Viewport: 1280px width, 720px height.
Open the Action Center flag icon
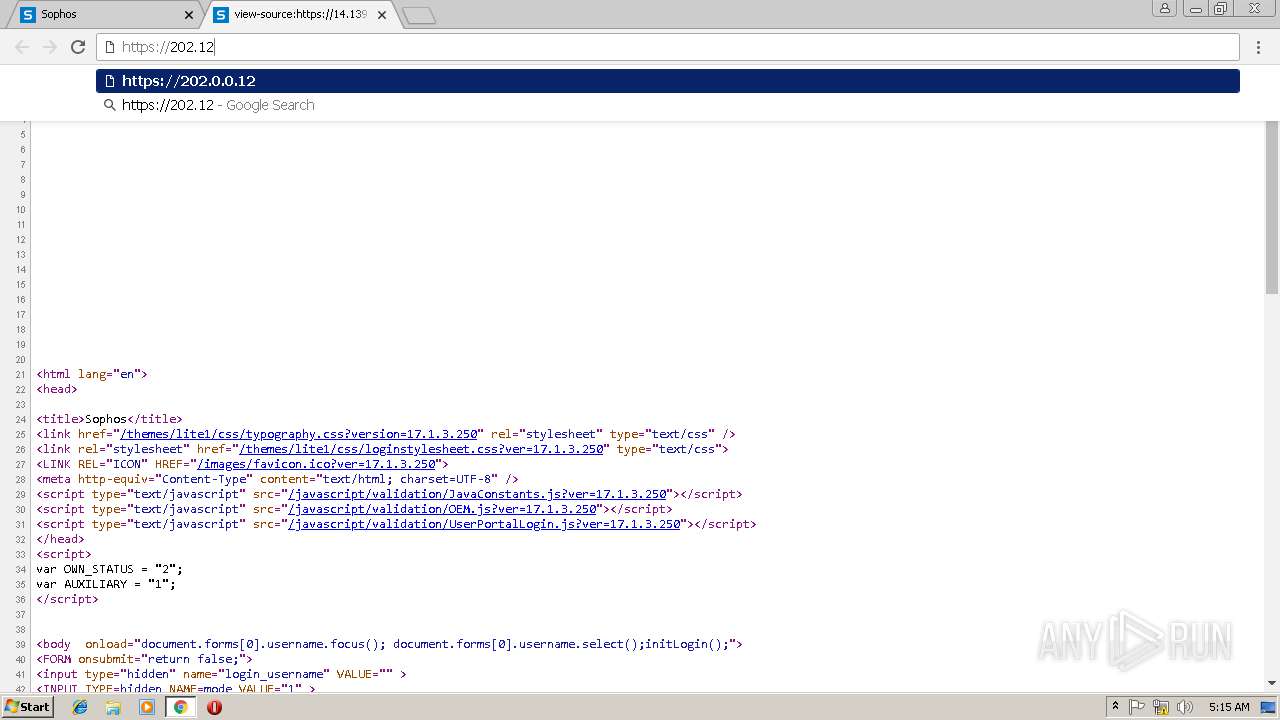click(x=1137, y=707)
